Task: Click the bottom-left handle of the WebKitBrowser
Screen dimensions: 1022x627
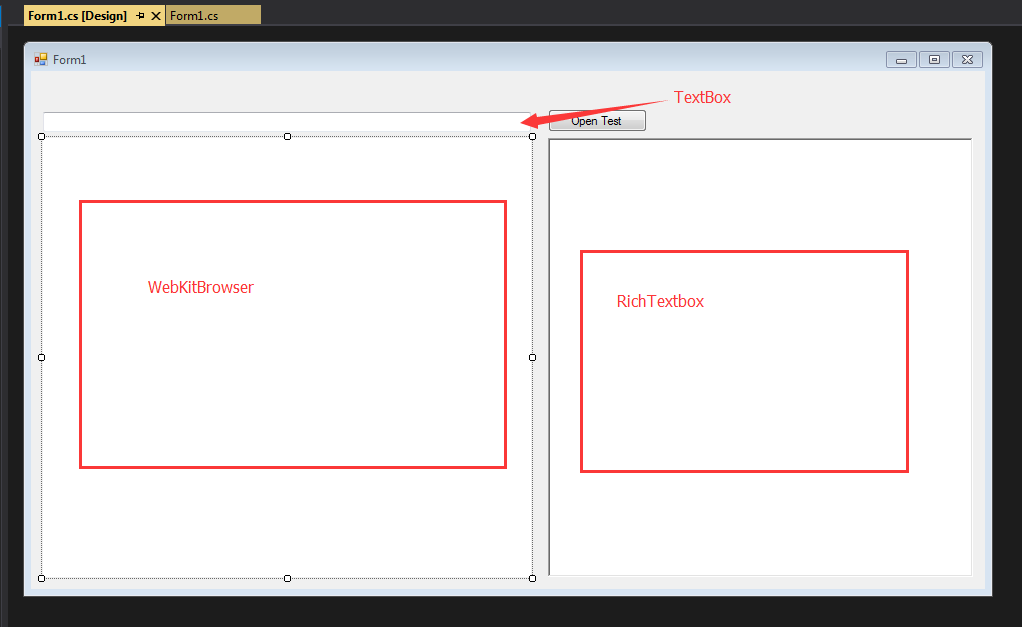Action: coord(42,578)
